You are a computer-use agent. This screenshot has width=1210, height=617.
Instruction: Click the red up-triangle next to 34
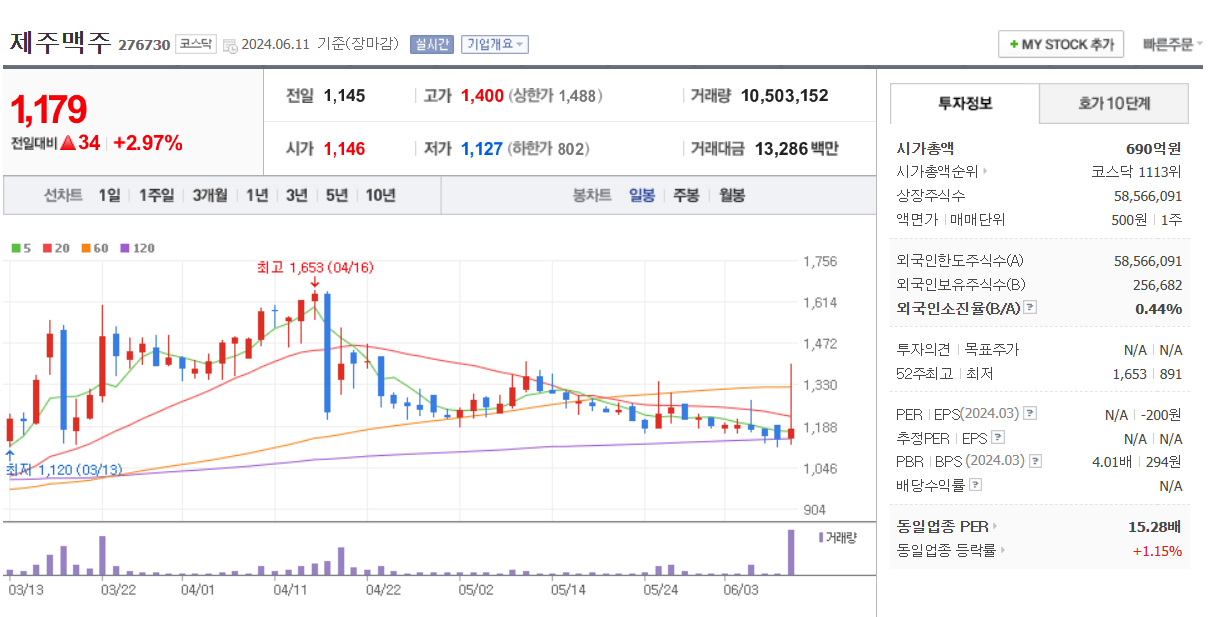tap(68, 143)
